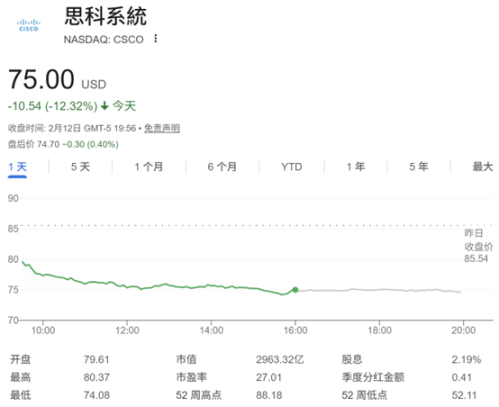Click the 昨日收盘价 85.54 label
This screenshot has height=407, width=499.
click(x=478, y=246)
